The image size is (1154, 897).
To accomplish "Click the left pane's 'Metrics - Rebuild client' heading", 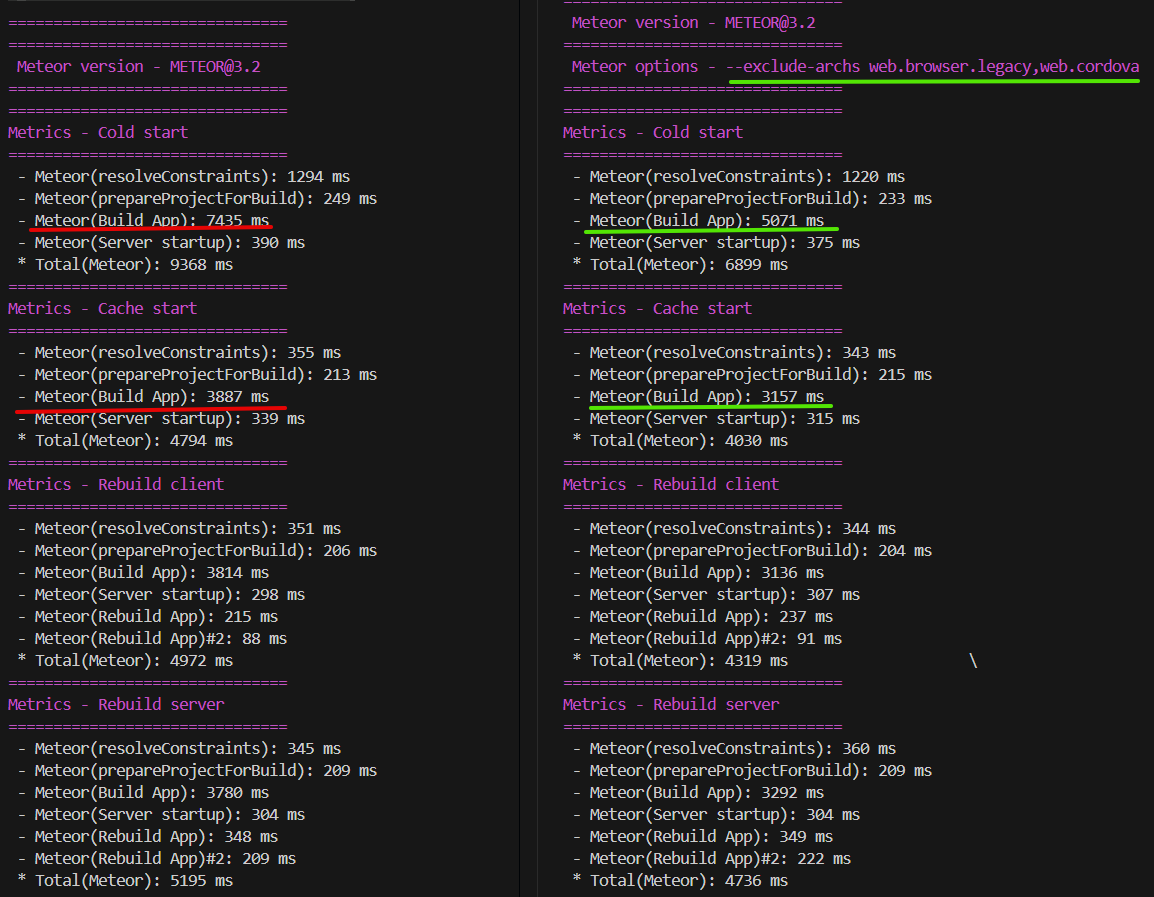I will point(116,484).
